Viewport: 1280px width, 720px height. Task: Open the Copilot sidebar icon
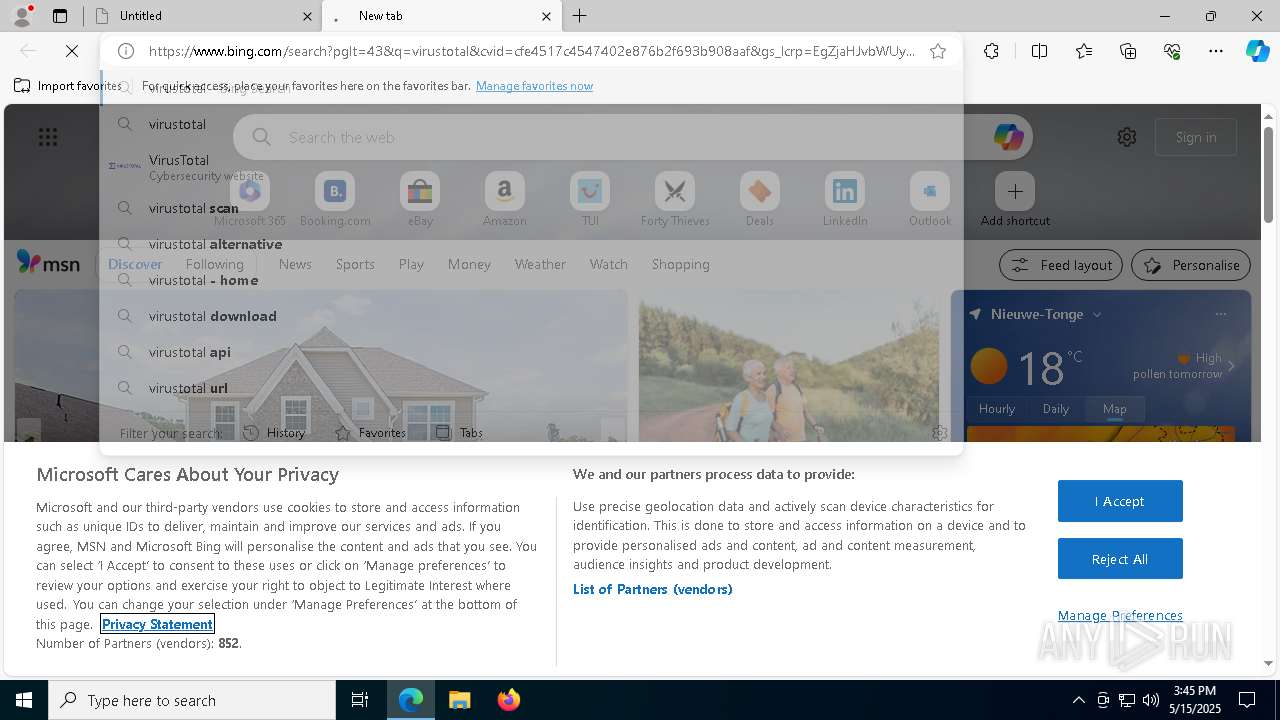1257,51
